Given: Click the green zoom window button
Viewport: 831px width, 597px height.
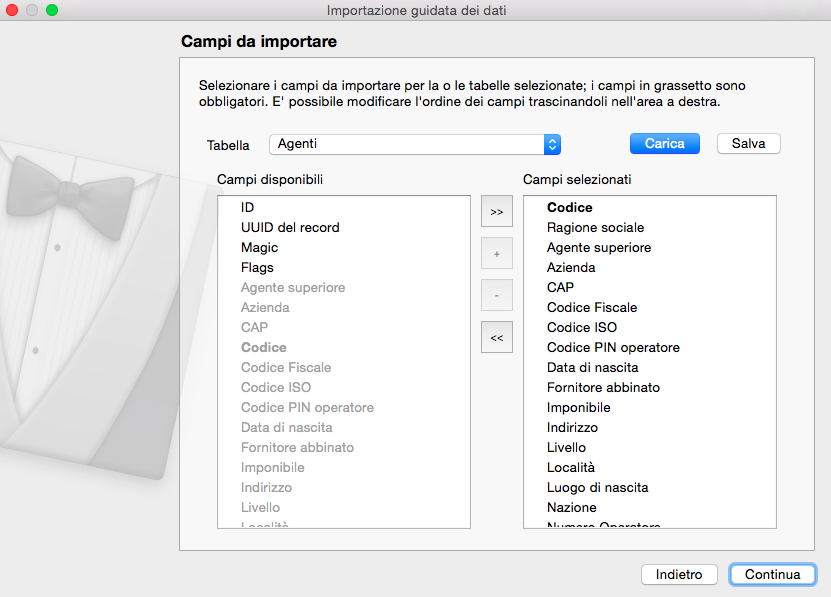Looking at the screenshot, I should 52,10.
